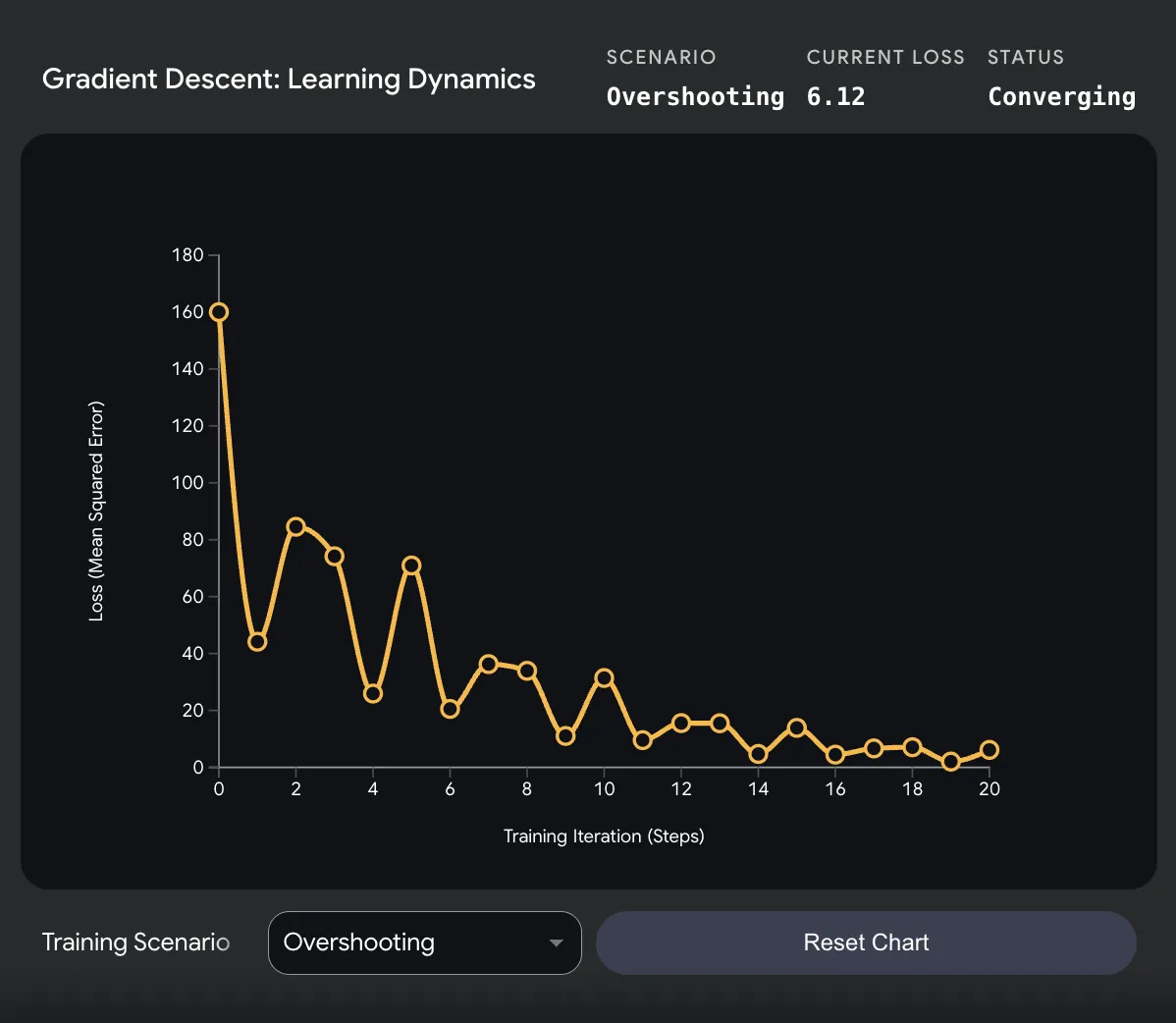Screen dimensions: 1176x1023
Task: Select the data point at step 11
Action: [x=643, y=740]
